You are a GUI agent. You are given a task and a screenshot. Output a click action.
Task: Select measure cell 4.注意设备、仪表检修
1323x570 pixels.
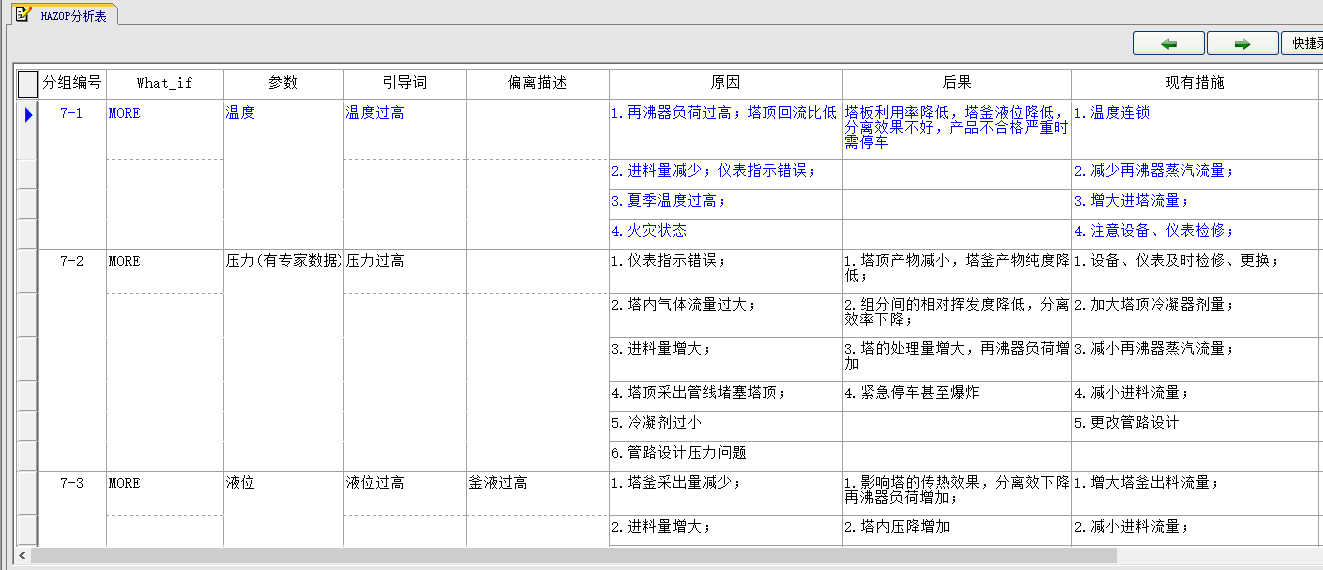(x=1195, y=234)
